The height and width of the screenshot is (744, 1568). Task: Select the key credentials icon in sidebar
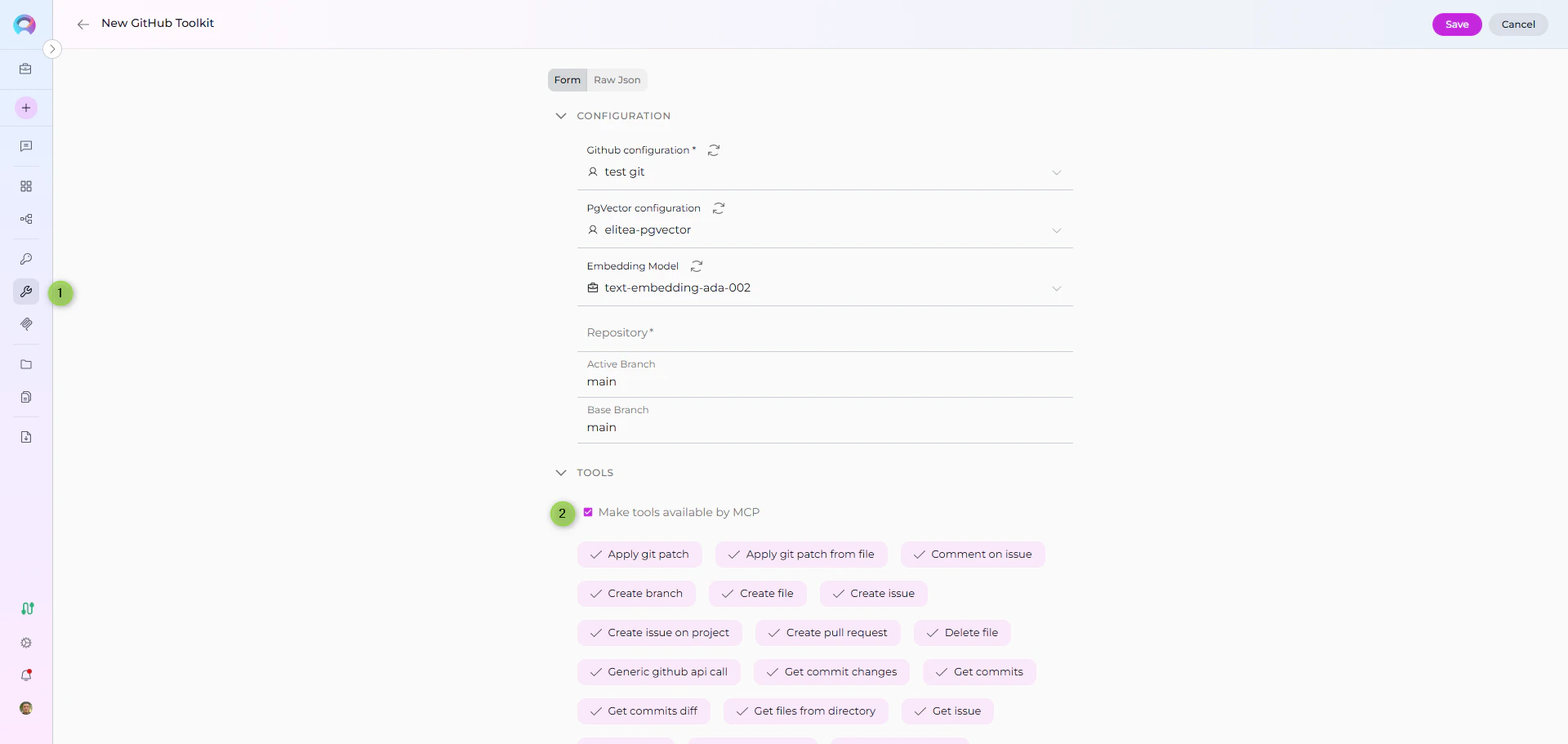(x=25, y=259)
